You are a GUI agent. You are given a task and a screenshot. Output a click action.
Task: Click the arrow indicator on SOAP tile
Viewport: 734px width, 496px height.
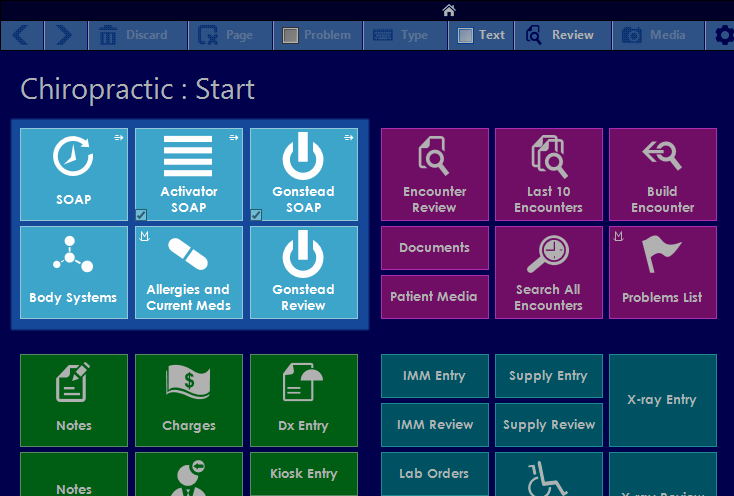[119, 138]
